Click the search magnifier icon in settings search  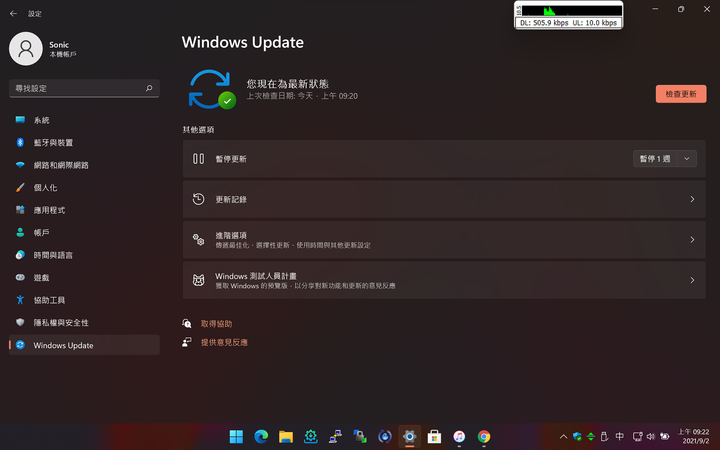point(149,88)
